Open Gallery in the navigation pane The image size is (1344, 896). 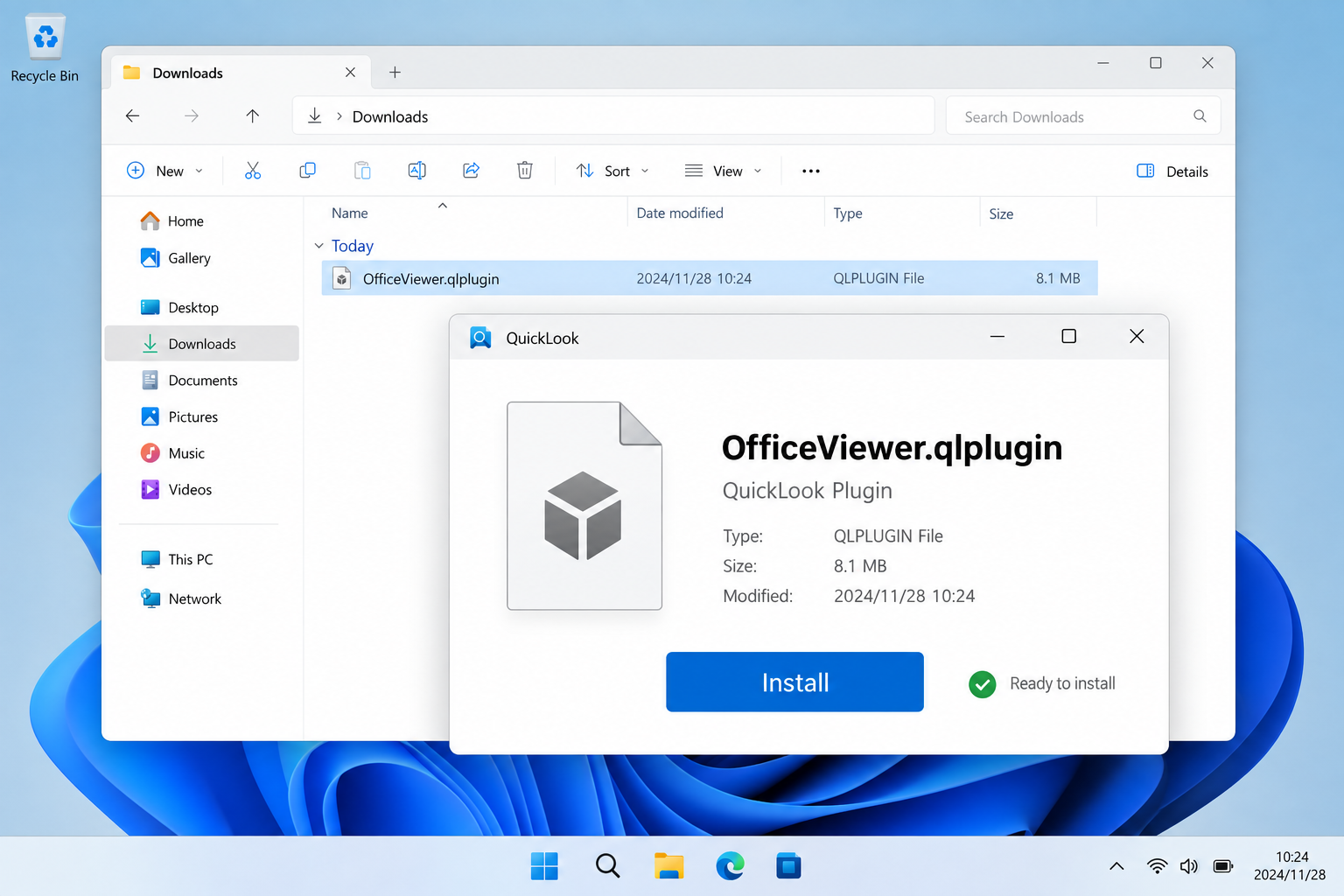pyautogui.click(x=176, y=258)
